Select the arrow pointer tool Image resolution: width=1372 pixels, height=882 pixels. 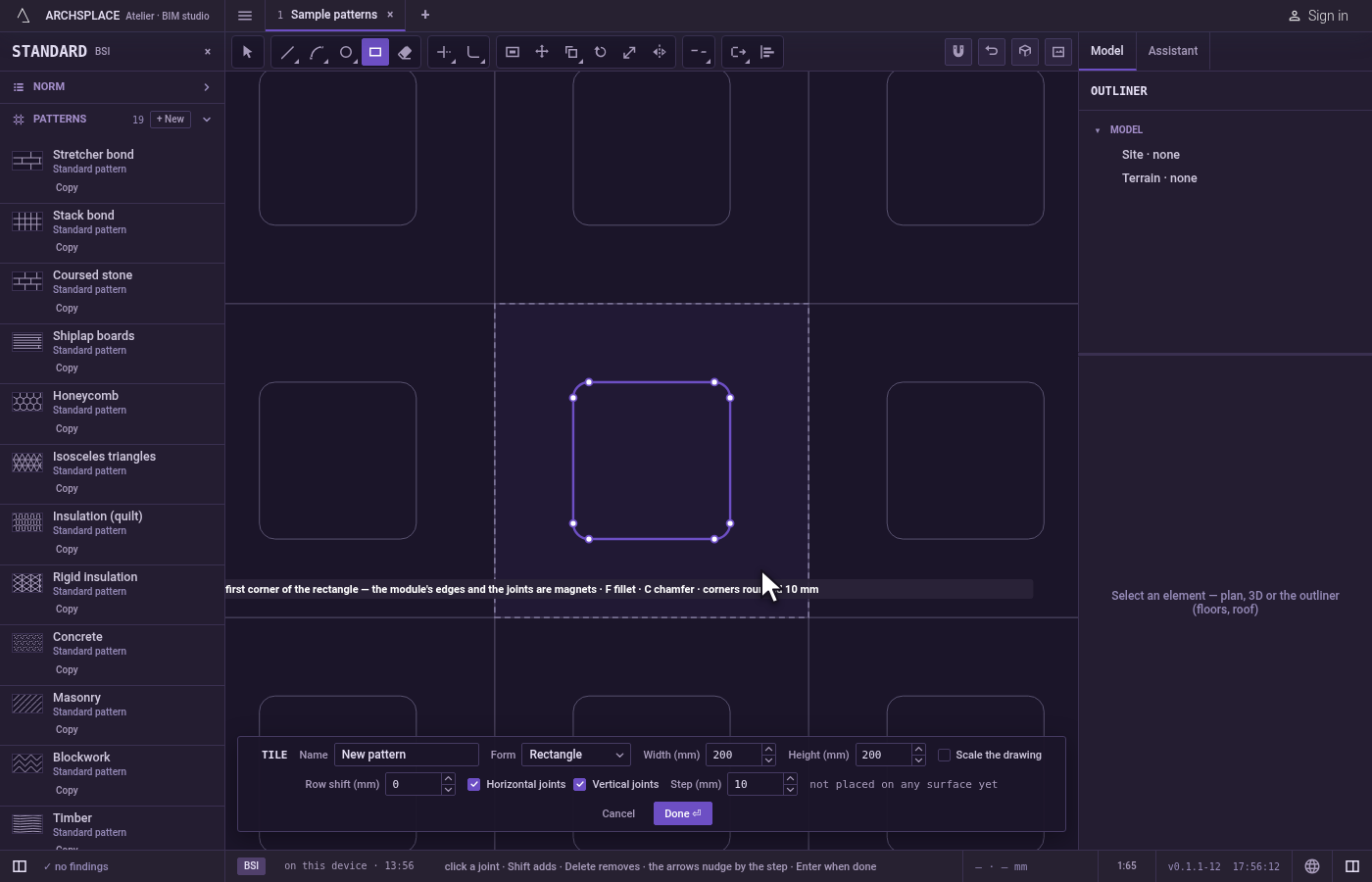[x=247, y=52]
